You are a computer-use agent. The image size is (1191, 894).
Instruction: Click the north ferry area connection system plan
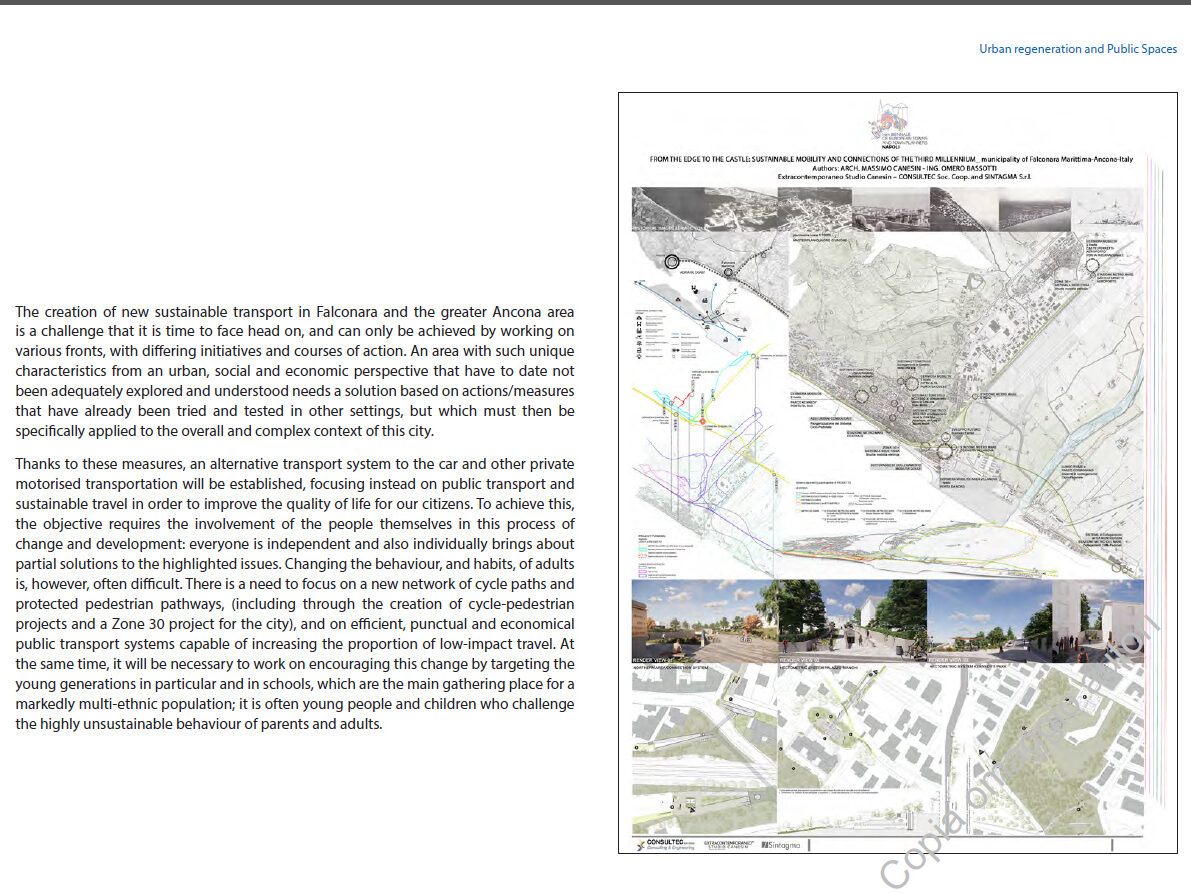click(704, 750)
